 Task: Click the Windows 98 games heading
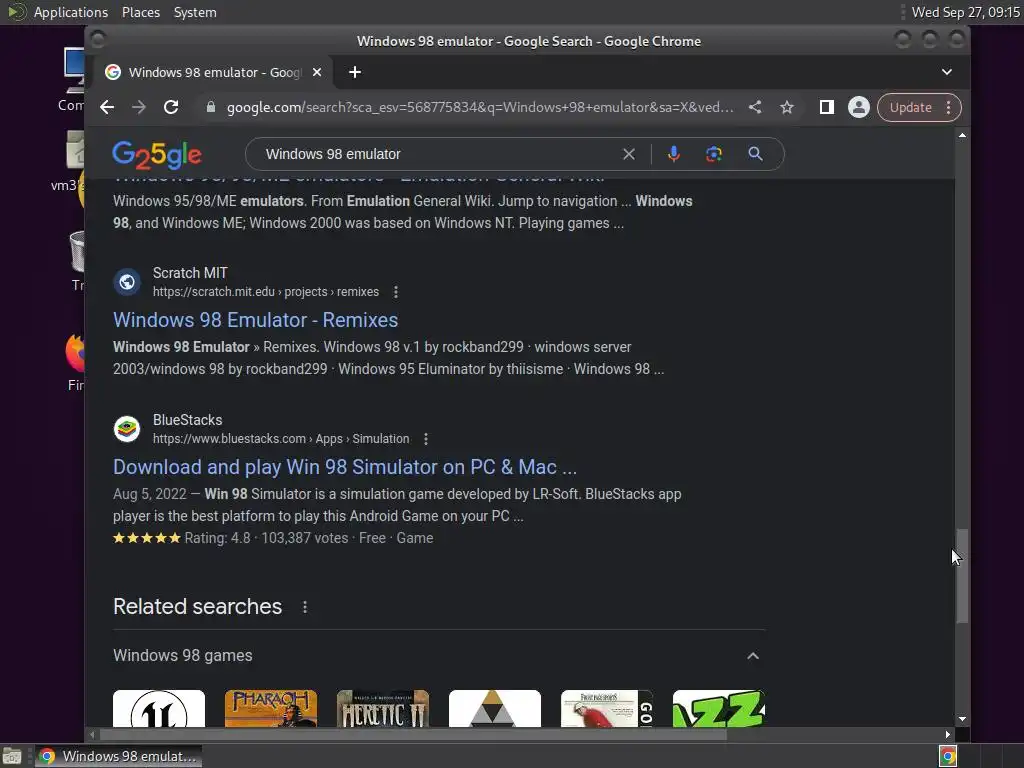pyautogui.click(x=183, y=656)
